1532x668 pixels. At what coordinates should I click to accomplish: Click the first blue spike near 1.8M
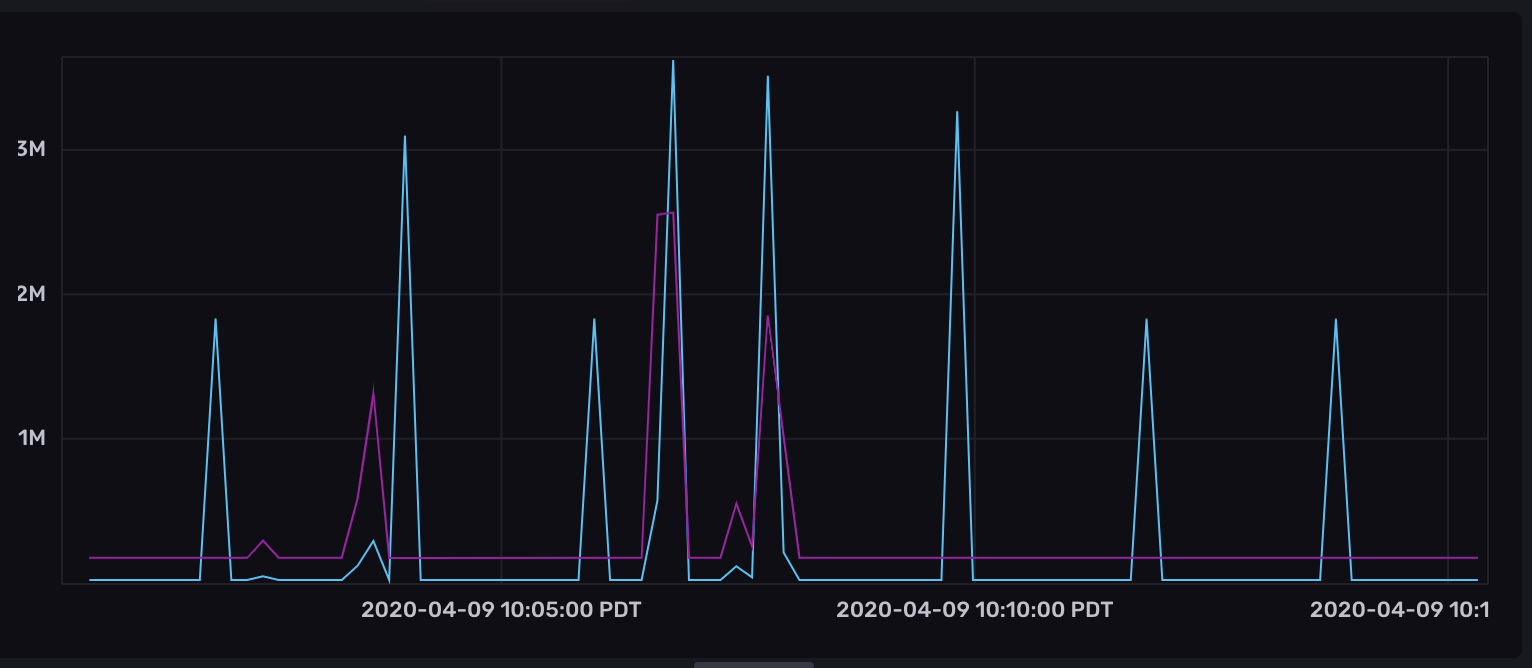pos(215,320)
